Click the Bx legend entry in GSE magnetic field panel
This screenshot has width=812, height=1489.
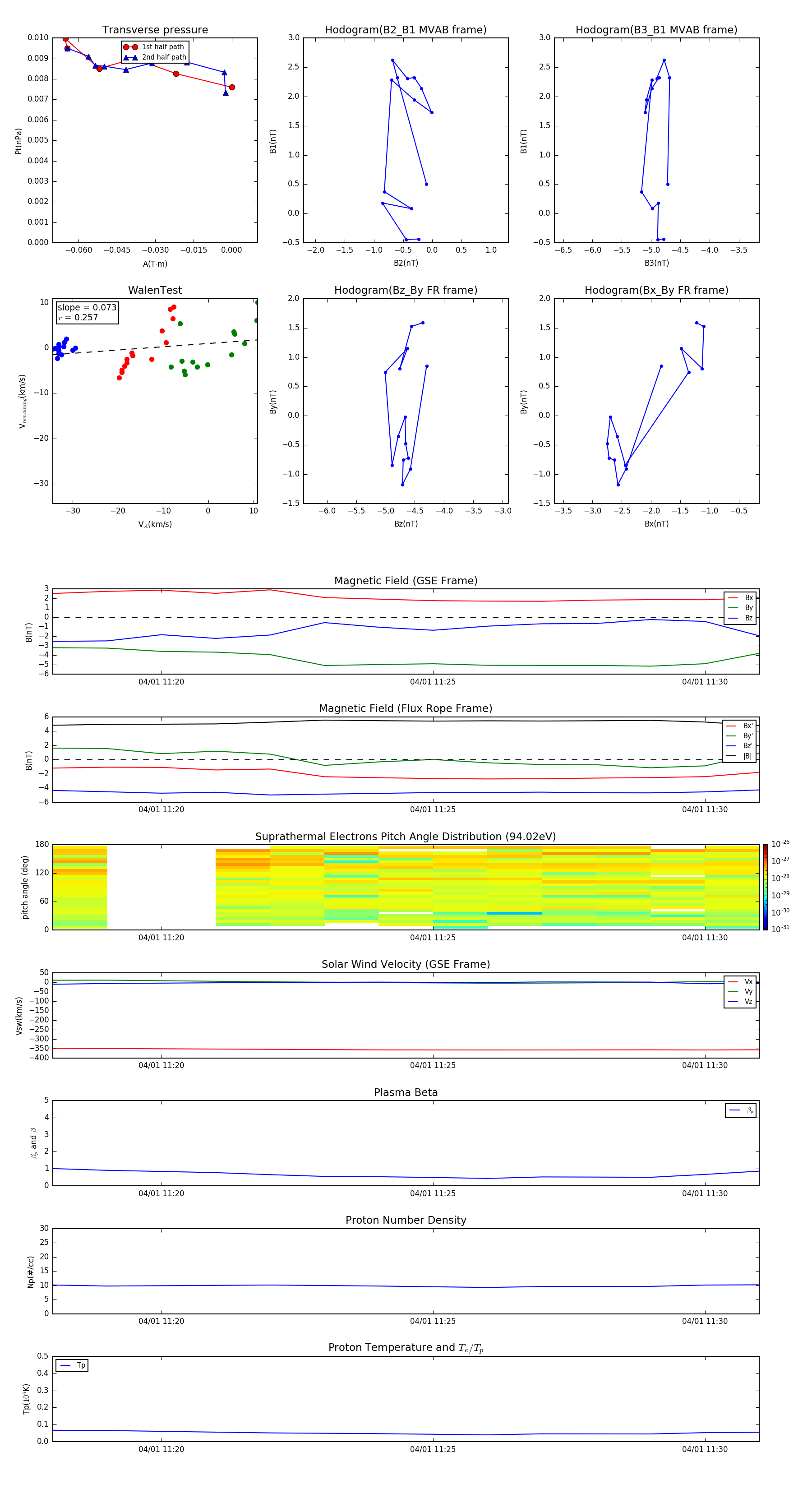pos(740,598)
